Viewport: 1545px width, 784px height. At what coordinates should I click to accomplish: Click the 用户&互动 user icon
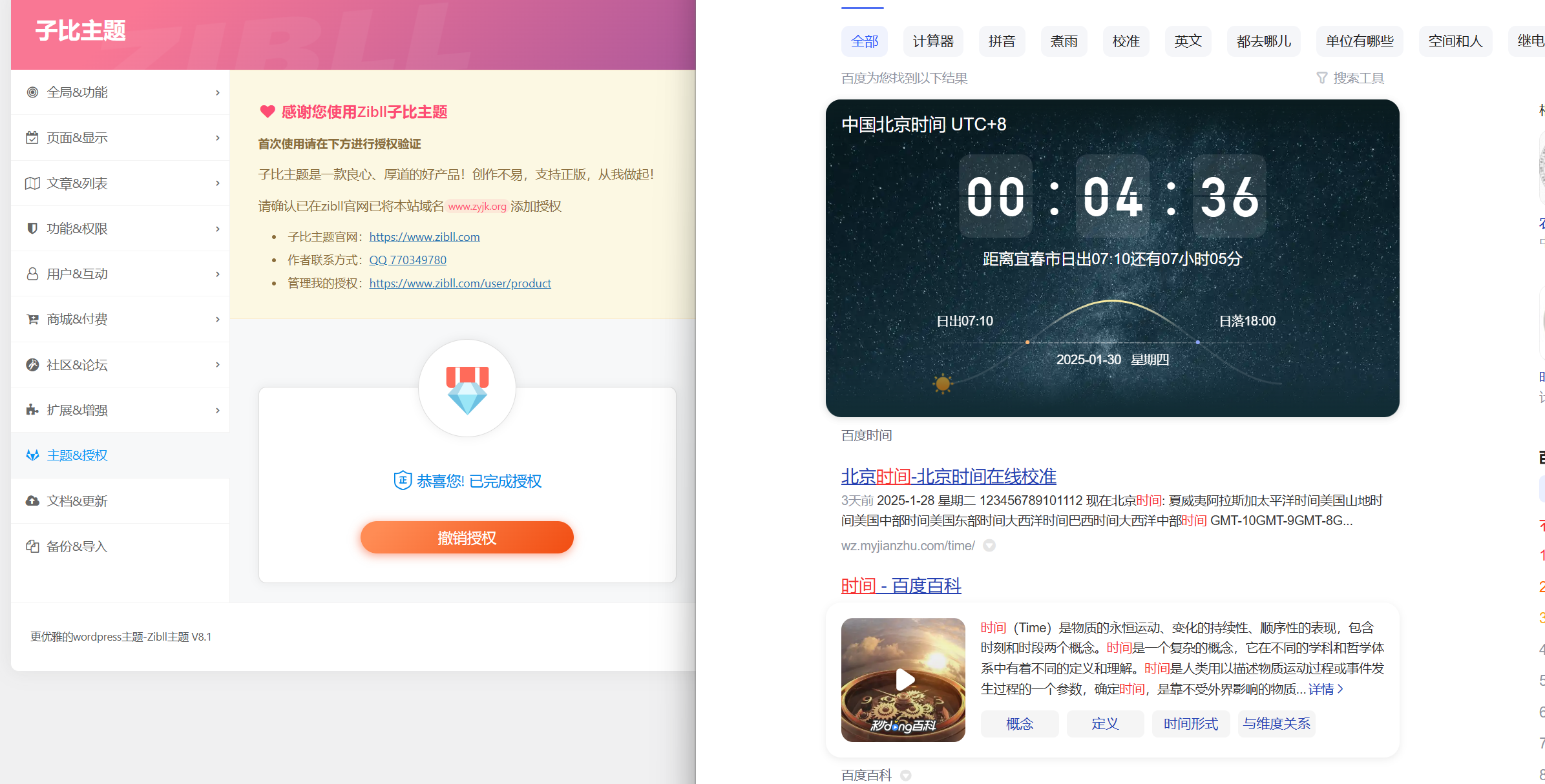[x=32, y=274]
